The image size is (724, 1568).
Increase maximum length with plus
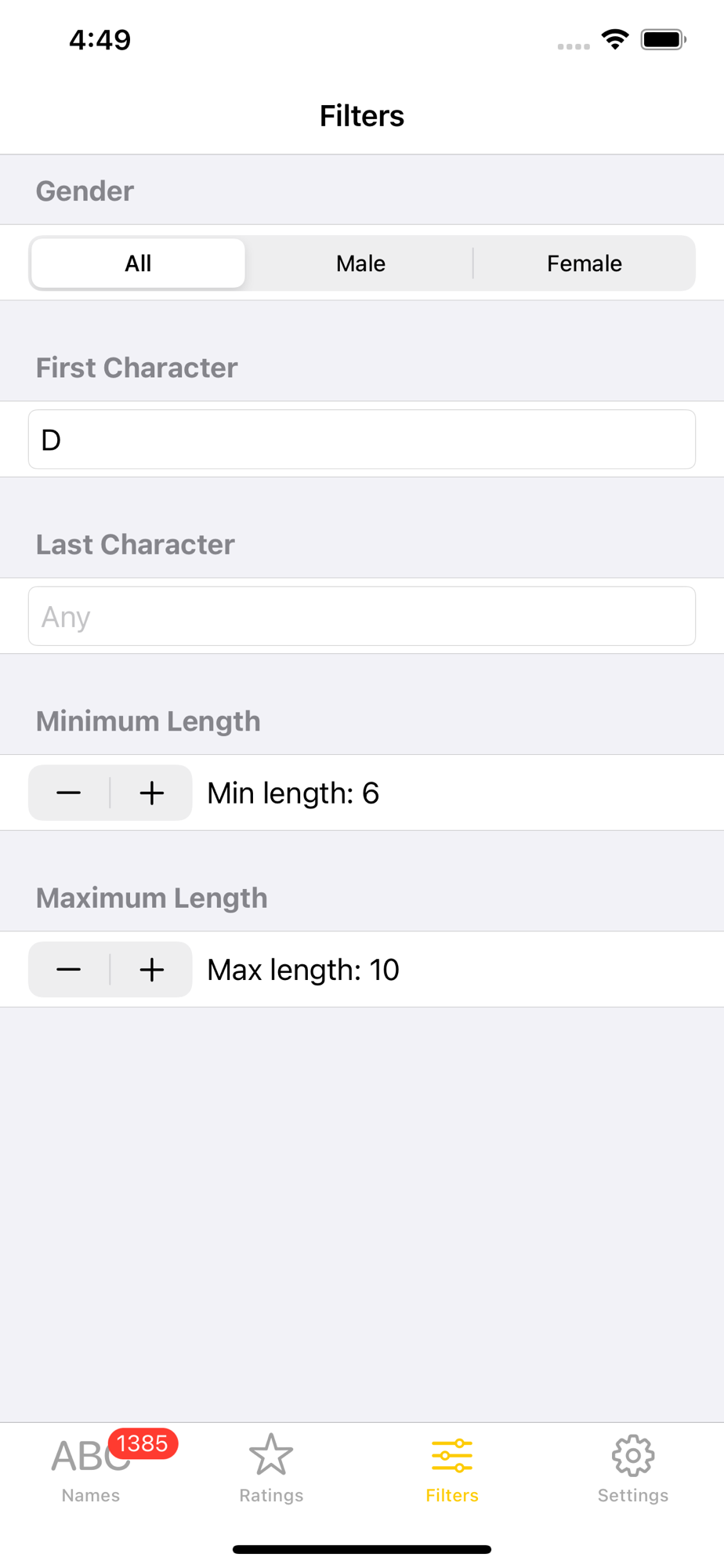pos(152,970)
